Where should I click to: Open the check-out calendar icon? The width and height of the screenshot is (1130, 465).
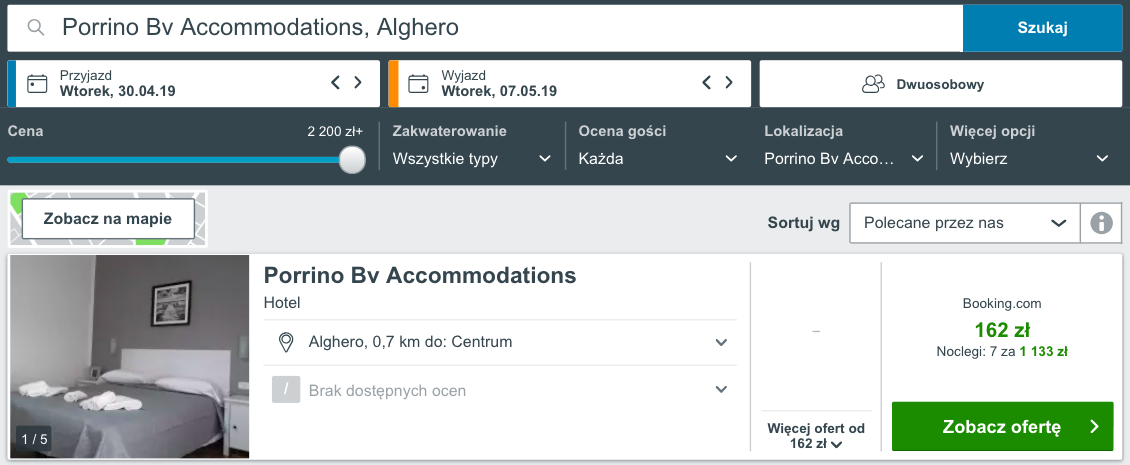point(419,83)
